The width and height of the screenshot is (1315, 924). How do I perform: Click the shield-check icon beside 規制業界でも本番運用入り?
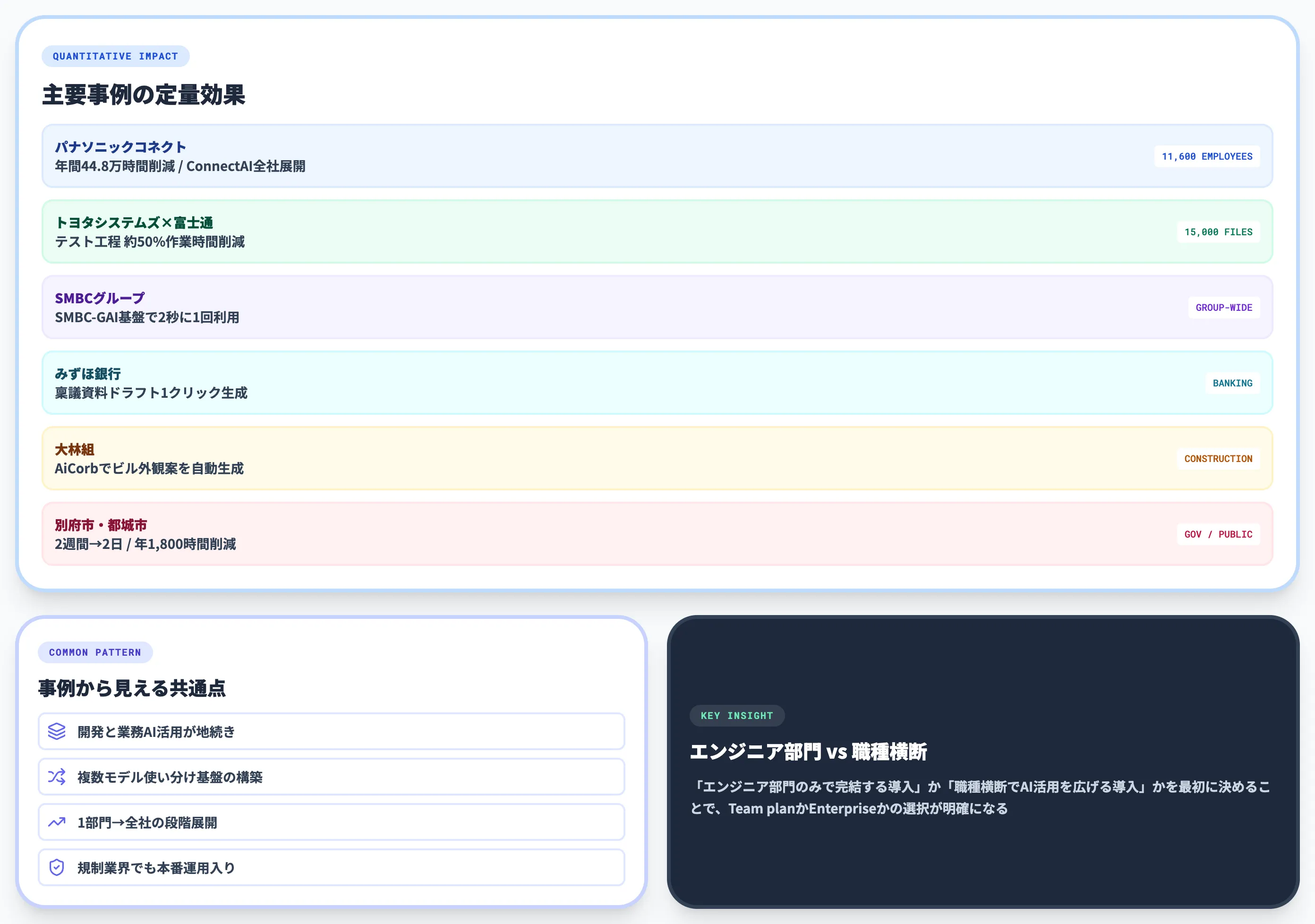click(x=57, y=867)
